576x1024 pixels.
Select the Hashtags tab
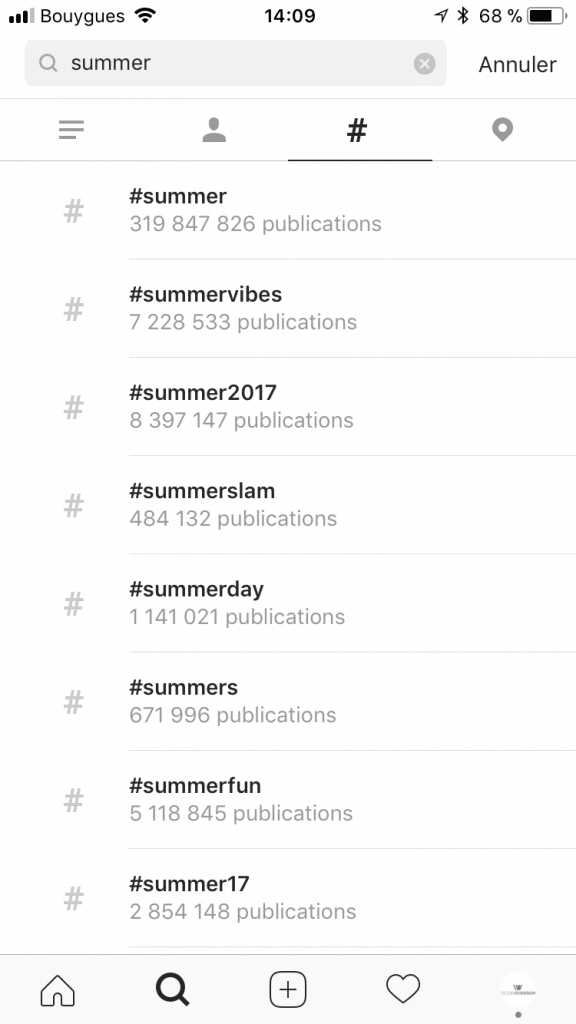click(357, 131)
